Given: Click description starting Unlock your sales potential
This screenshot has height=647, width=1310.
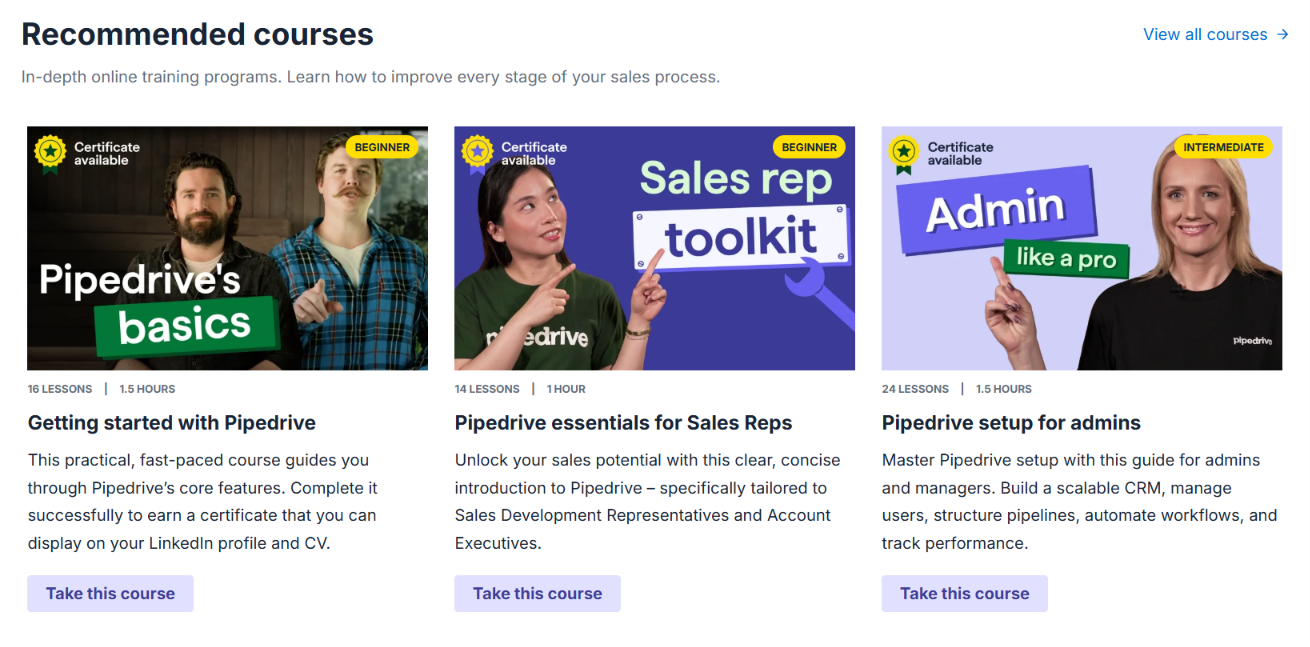Looking at the screenshot, I should 648,502.
